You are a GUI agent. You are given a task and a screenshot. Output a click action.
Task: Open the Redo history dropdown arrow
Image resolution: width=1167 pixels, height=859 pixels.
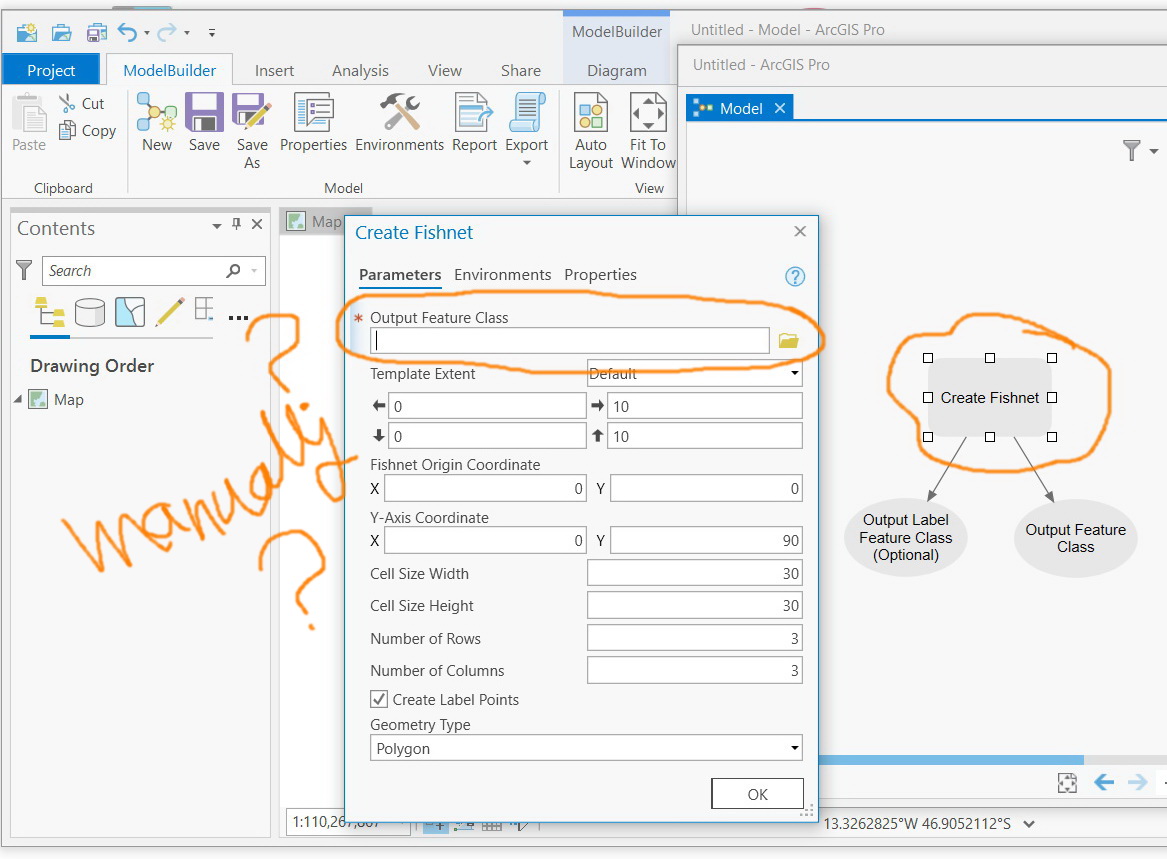[x=187, y=33]
